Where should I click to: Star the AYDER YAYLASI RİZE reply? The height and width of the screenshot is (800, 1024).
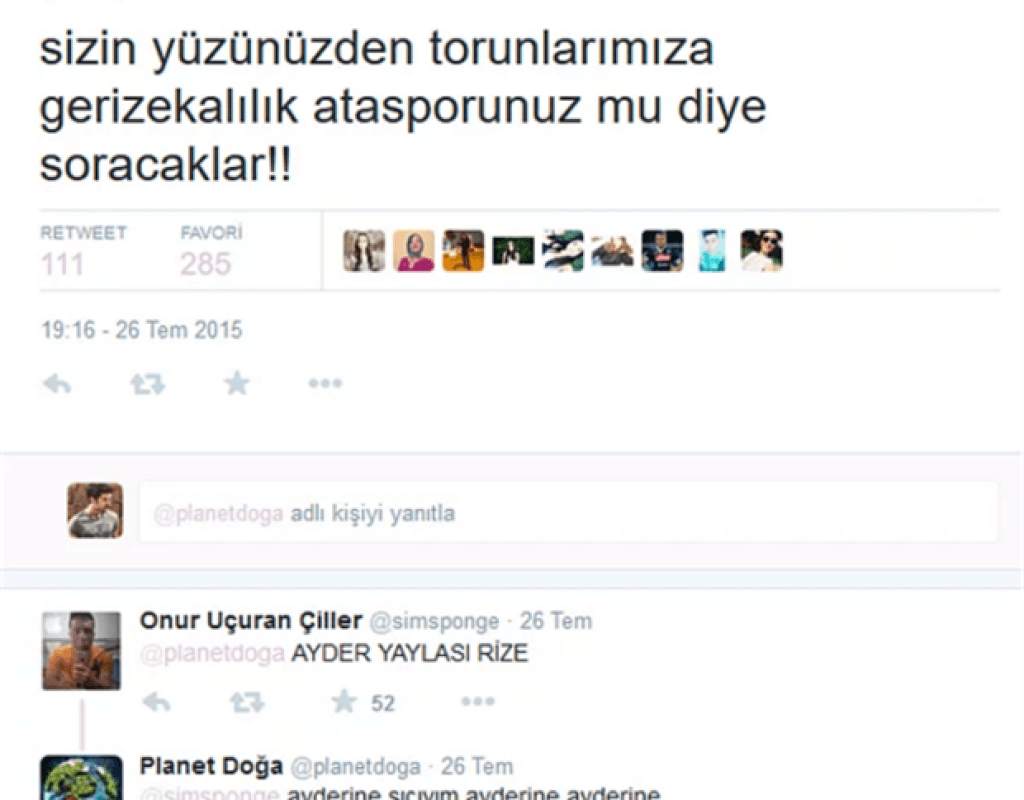coord(344,702)
